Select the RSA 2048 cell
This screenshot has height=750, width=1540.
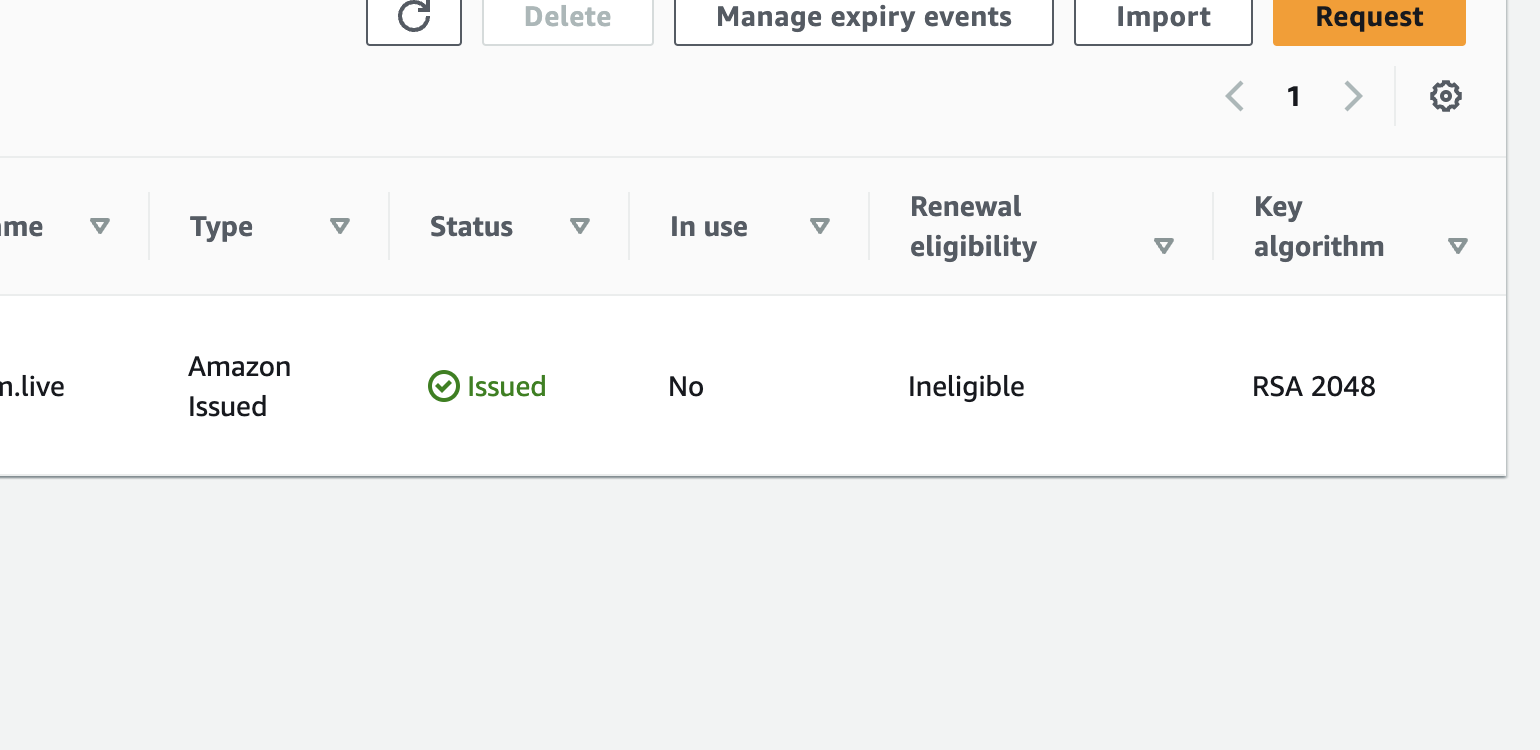pyautogui.click(x=1314, y=386)
